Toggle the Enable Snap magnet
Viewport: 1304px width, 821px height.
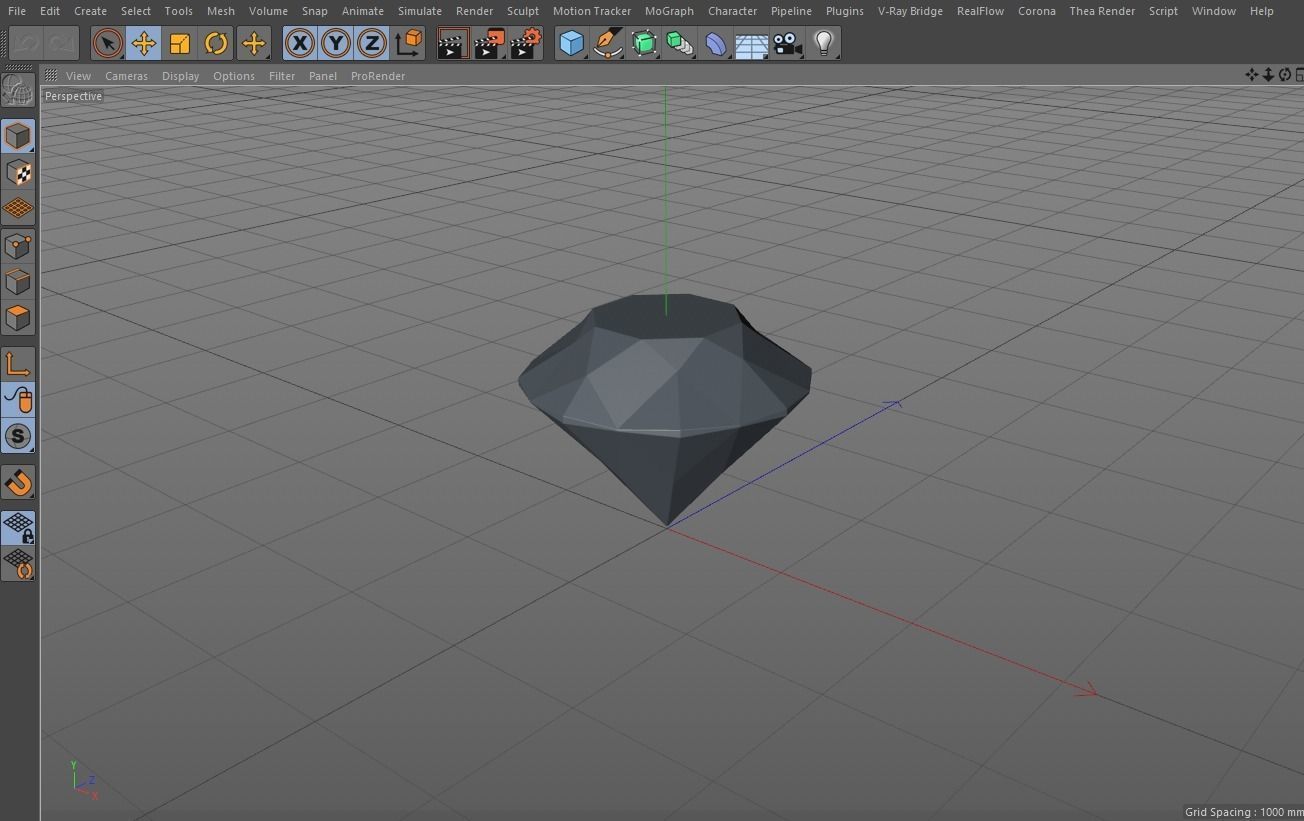[18, 482]
